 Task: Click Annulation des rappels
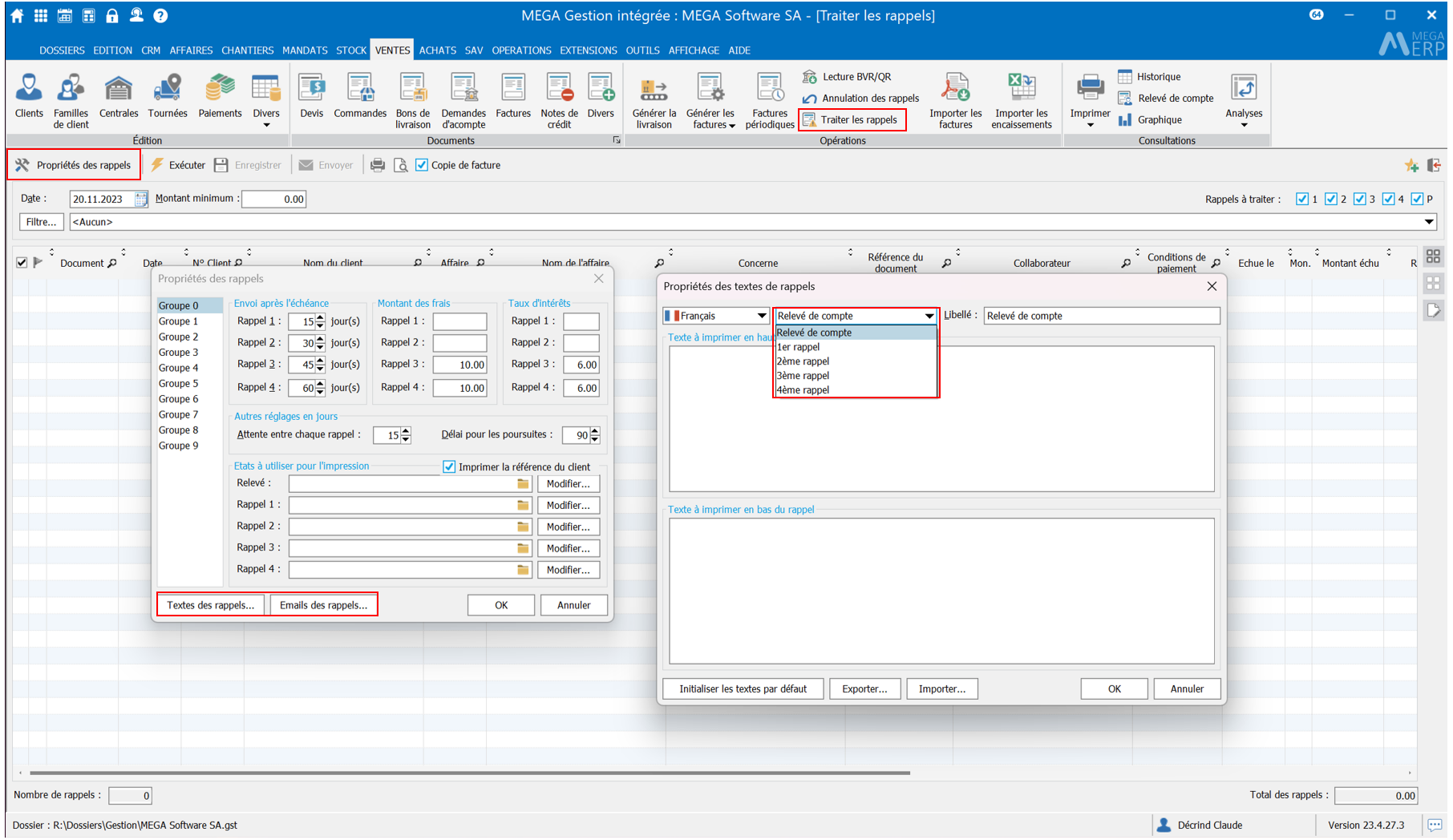tap(861, 99)
